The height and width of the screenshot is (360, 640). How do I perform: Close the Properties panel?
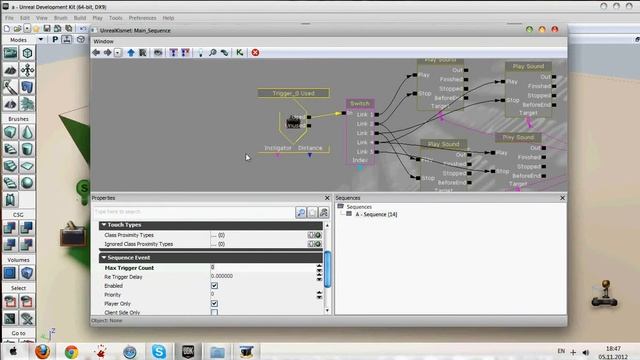coord(327,198)
